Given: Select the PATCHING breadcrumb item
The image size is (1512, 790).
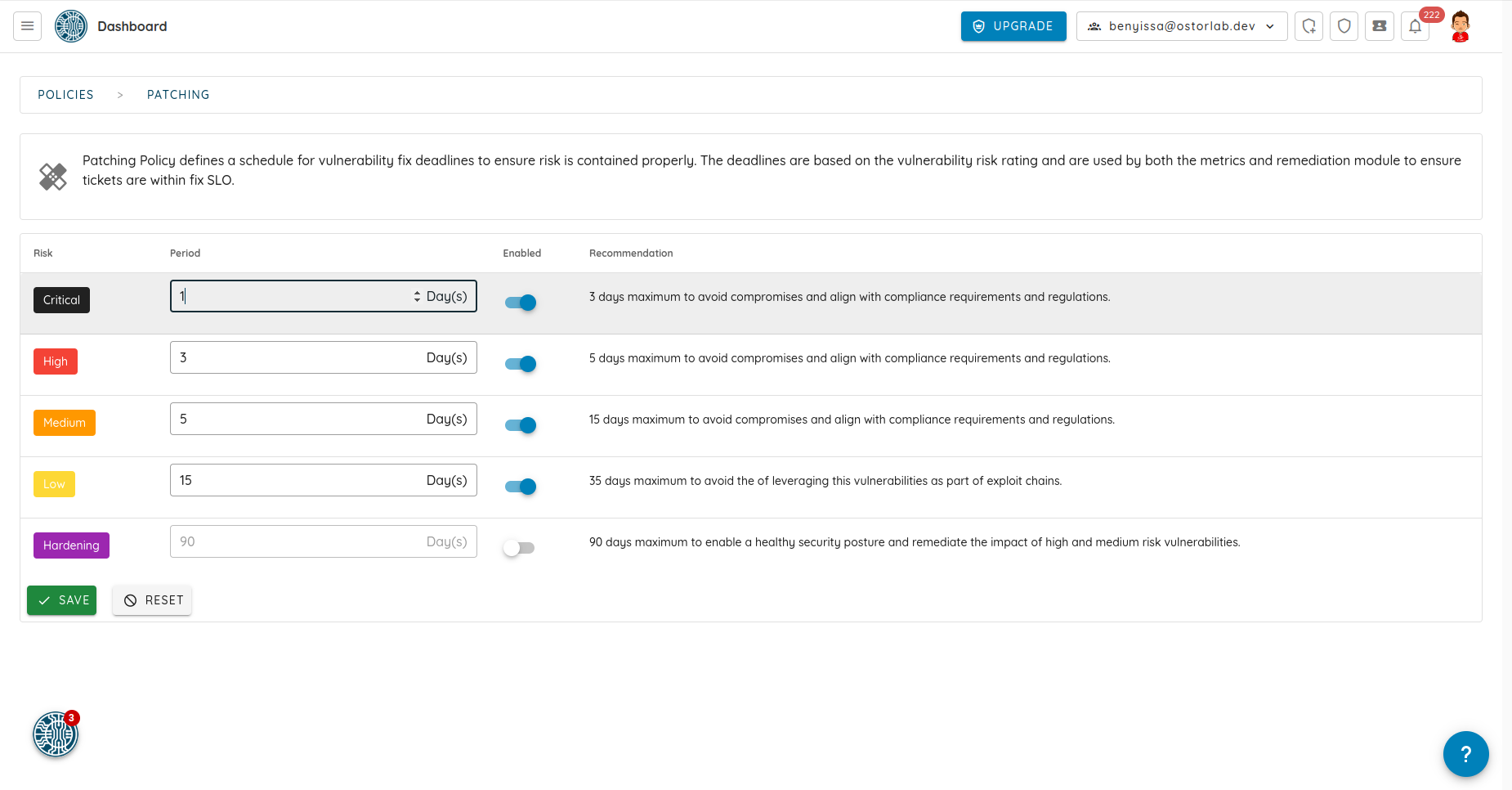Looking at the screenshot, I should pyautogui.click(x=178, y=95).
